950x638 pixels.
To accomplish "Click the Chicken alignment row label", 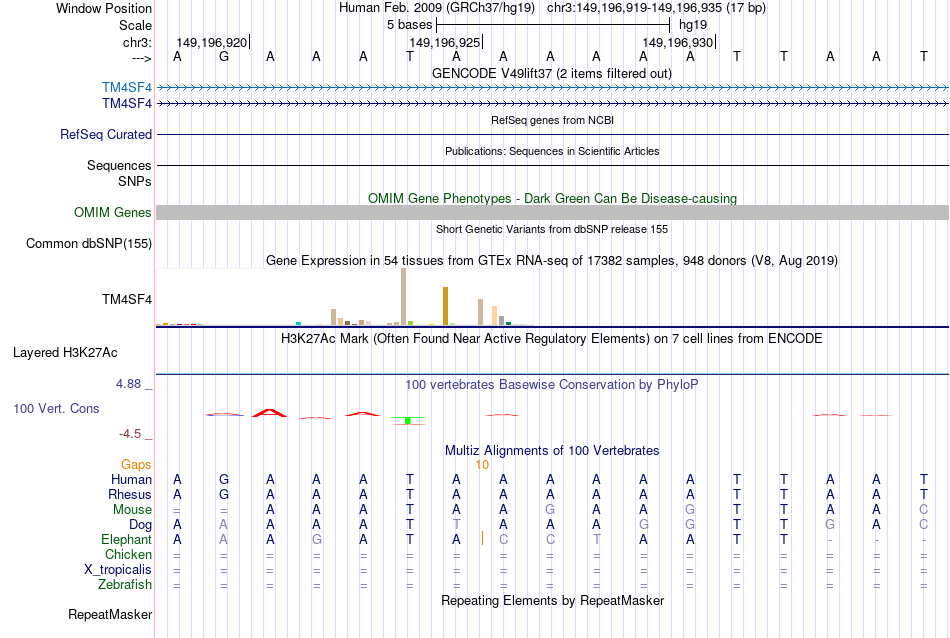I will pyautogui.click(x=128, y=554).
